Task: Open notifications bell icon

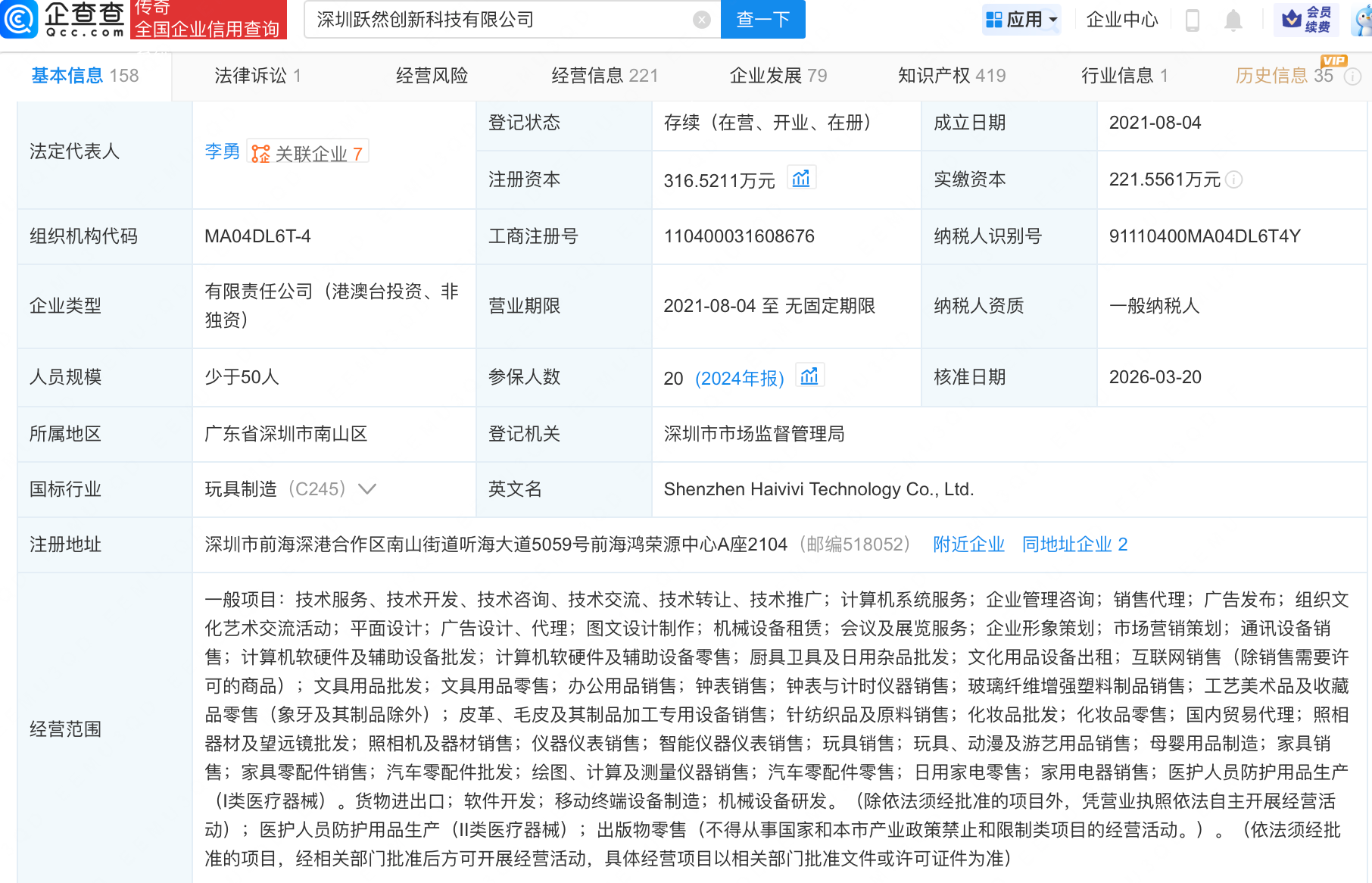Action: pyautogui.click(x=1233, y=20)
